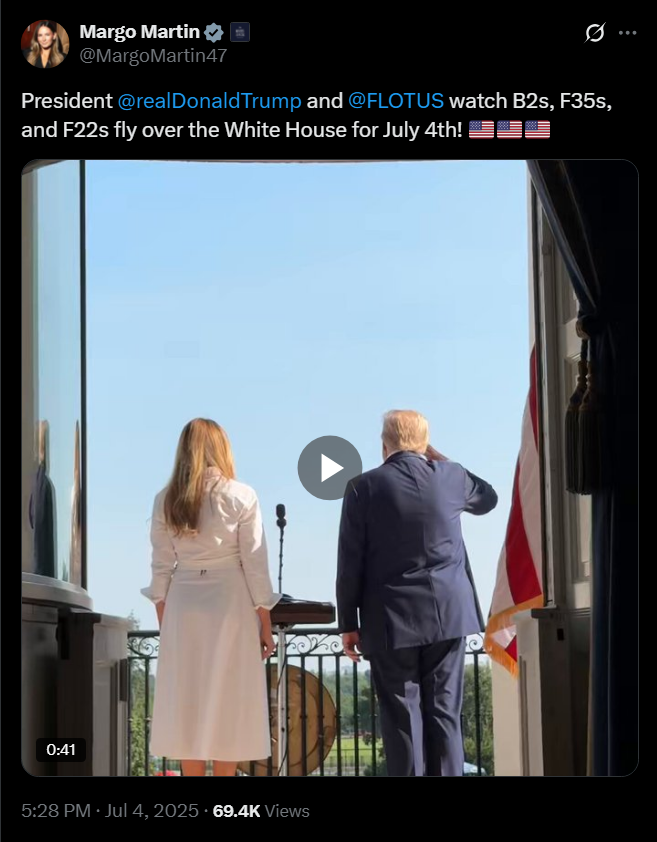657x842 pixels.
Task: Click the Jul 4, 2025 date
Action: click(151, 811)
